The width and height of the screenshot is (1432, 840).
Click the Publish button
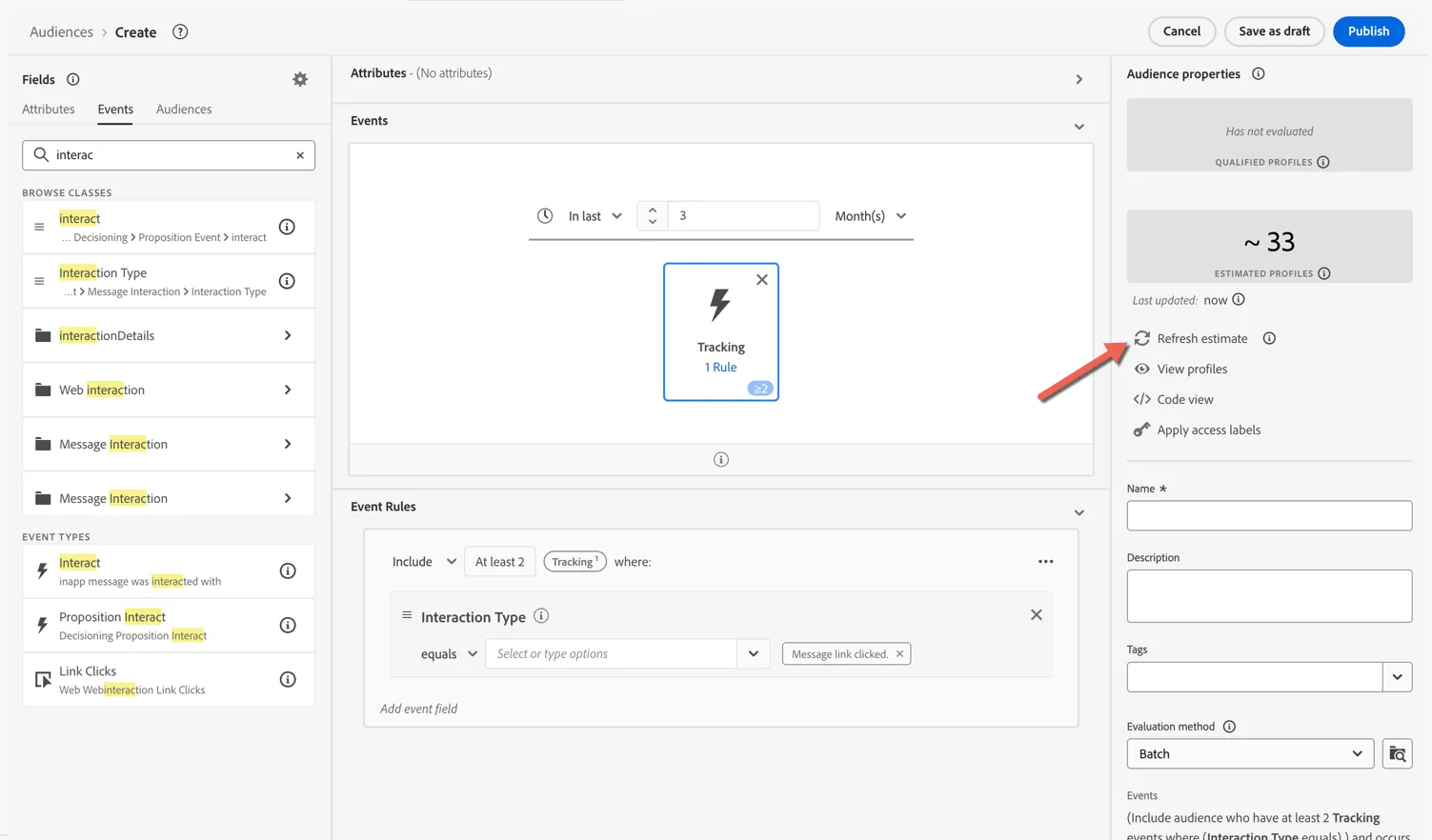[x=1368, y=31]
